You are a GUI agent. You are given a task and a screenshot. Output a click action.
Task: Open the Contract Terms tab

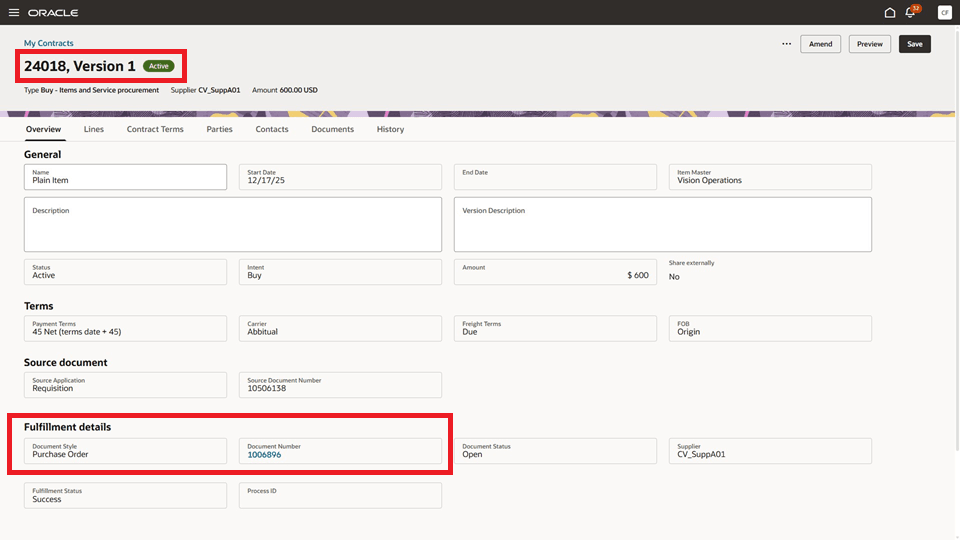[x=155, y=129]
